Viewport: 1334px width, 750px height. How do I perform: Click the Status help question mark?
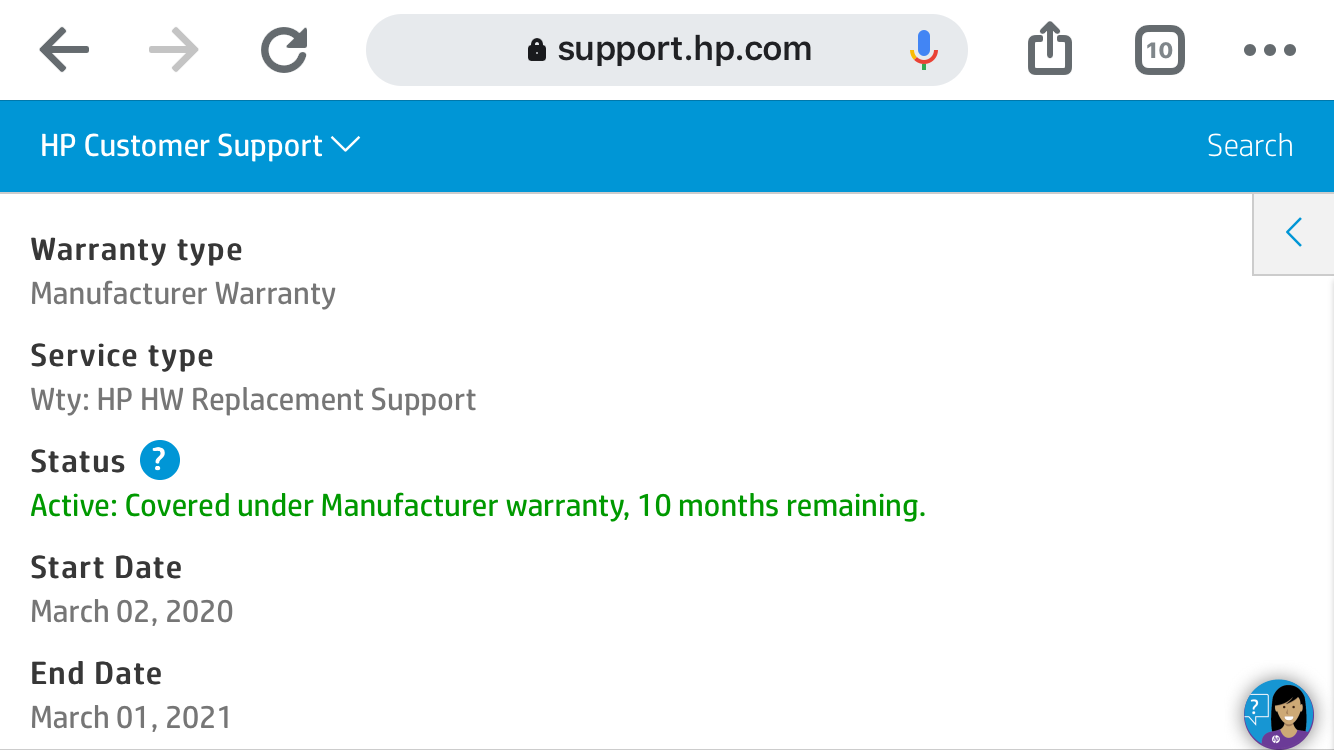pos(160,461)
